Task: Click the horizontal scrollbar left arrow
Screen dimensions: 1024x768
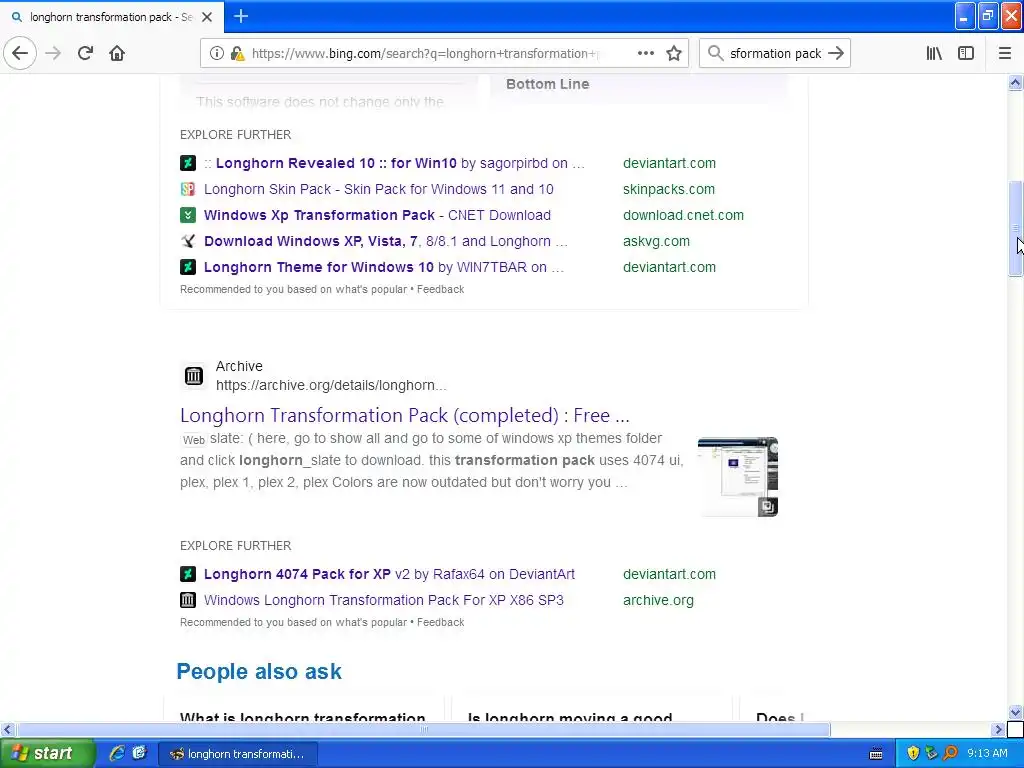Action: 7,729
